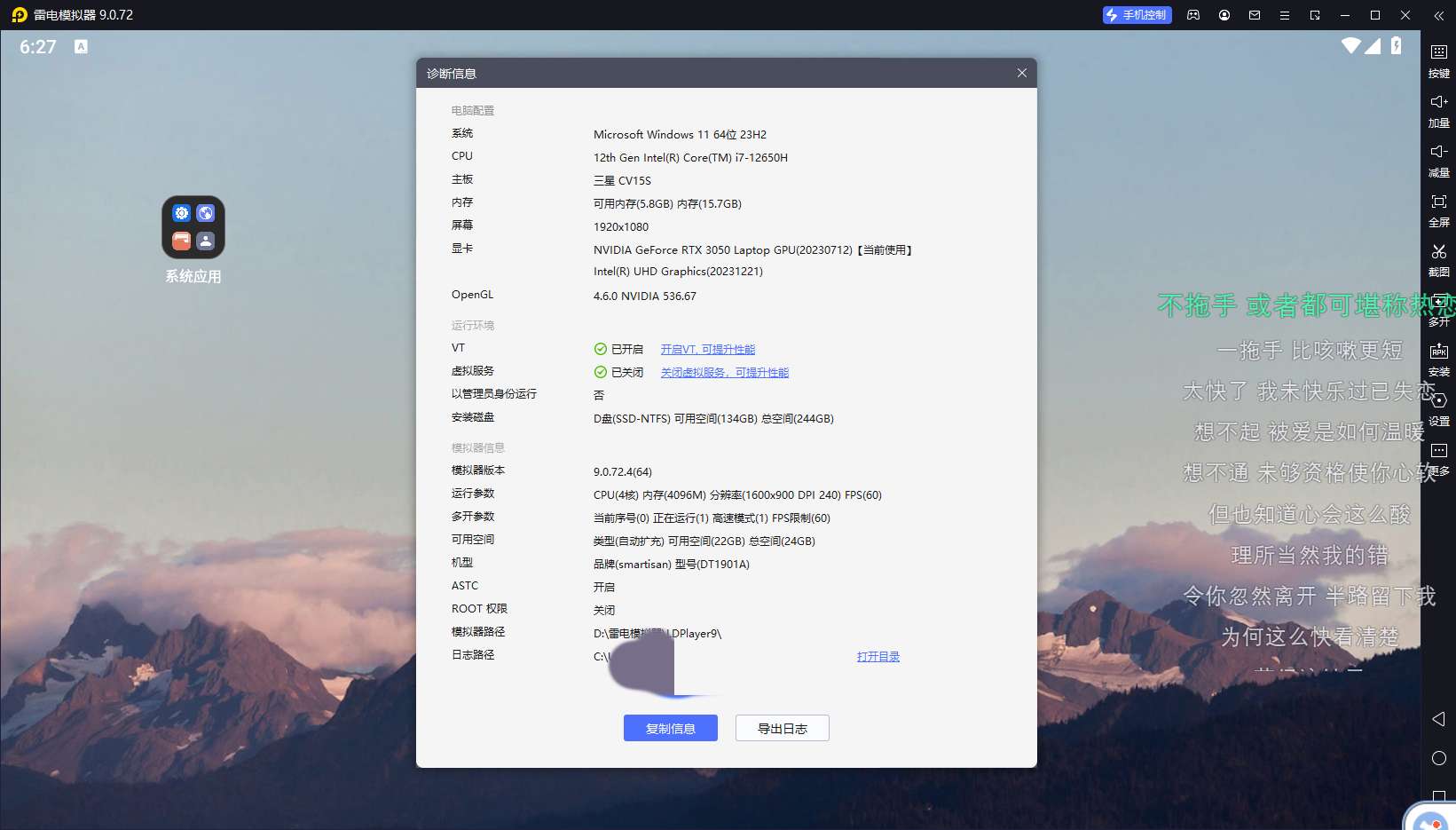Open the gamepad icon in title bar
The image size is (1456, 830).
tap(1193, 15)
